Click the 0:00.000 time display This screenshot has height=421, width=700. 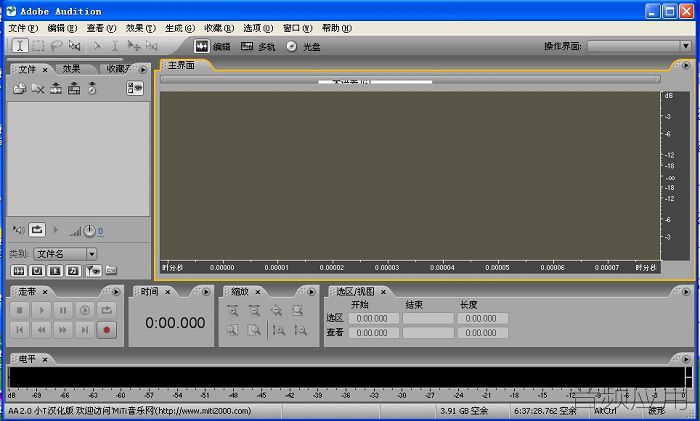175,323
